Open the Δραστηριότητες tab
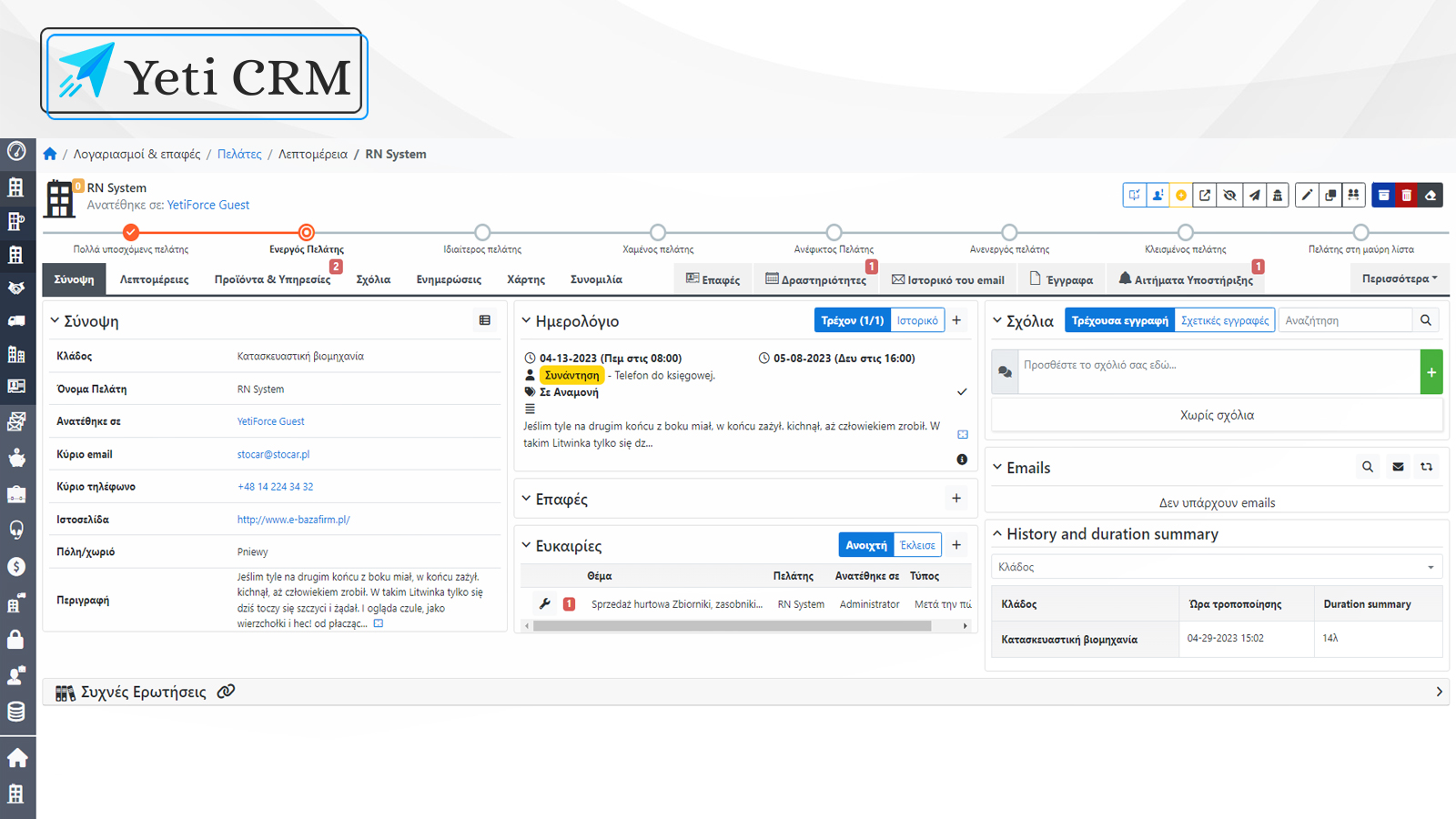The image size is (1456, 819). coord(816,279)
